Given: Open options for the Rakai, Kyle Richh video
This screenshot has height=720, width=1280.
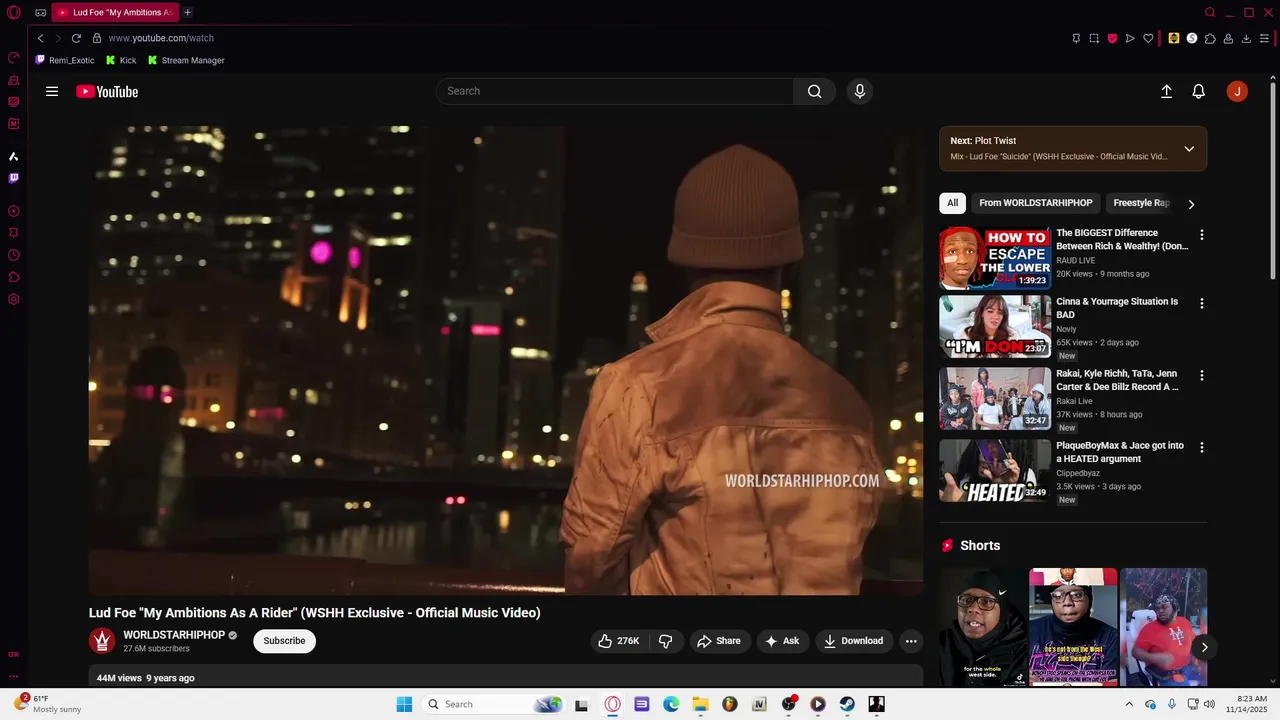Looking at the screenshot, I should [x=1202, y=375].
